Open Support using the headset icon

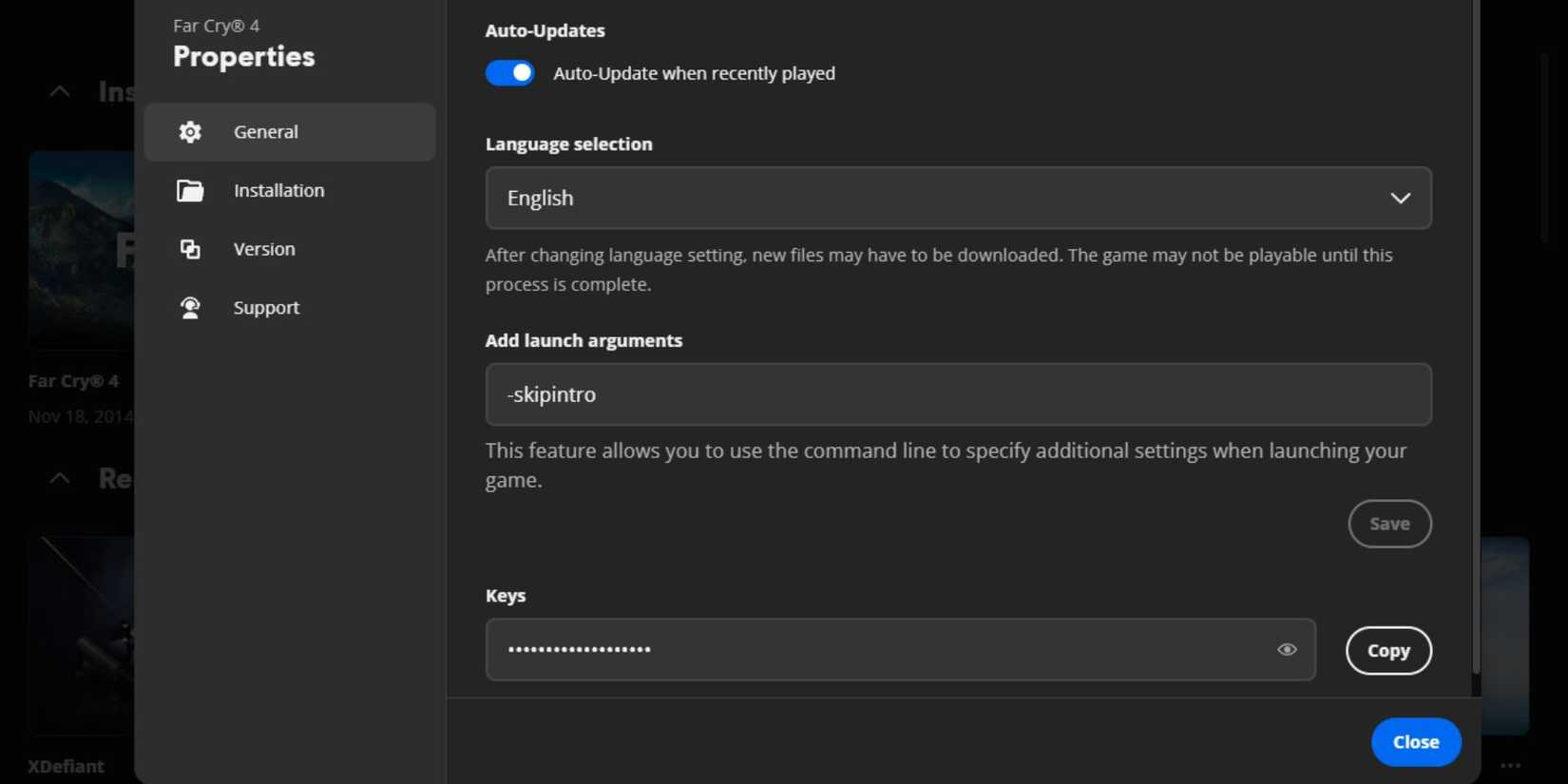pos(190,307)
